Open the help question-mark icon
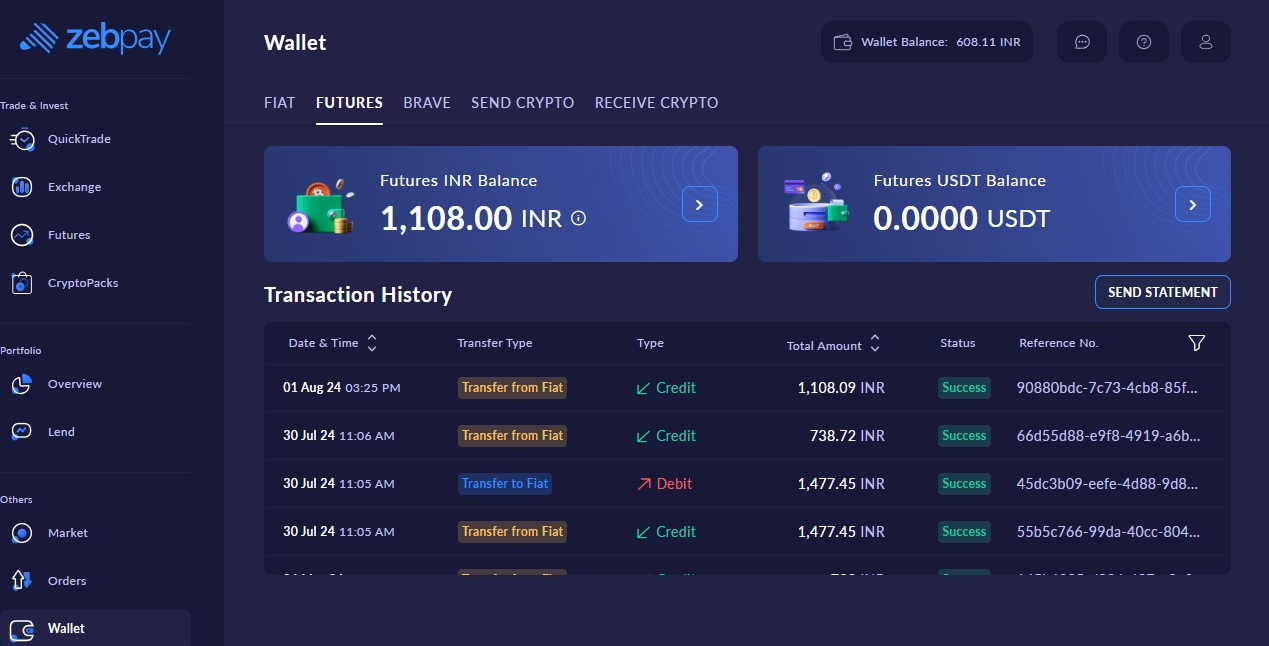The width and height of the screenshot is (1269, 646). pyautogui.click(x=1144, y=42)
